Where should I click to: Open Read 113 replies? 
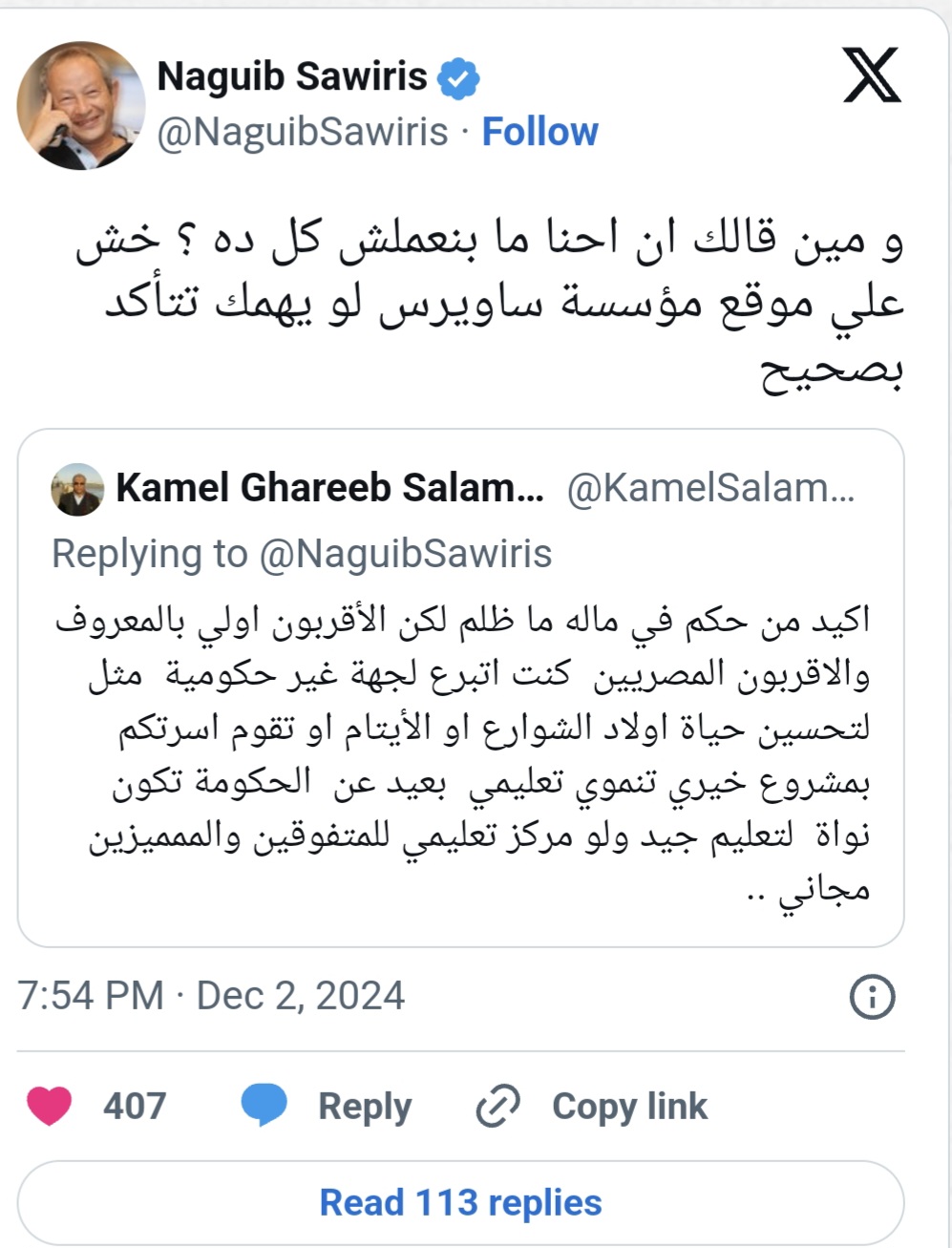(x=460, y=1202)
